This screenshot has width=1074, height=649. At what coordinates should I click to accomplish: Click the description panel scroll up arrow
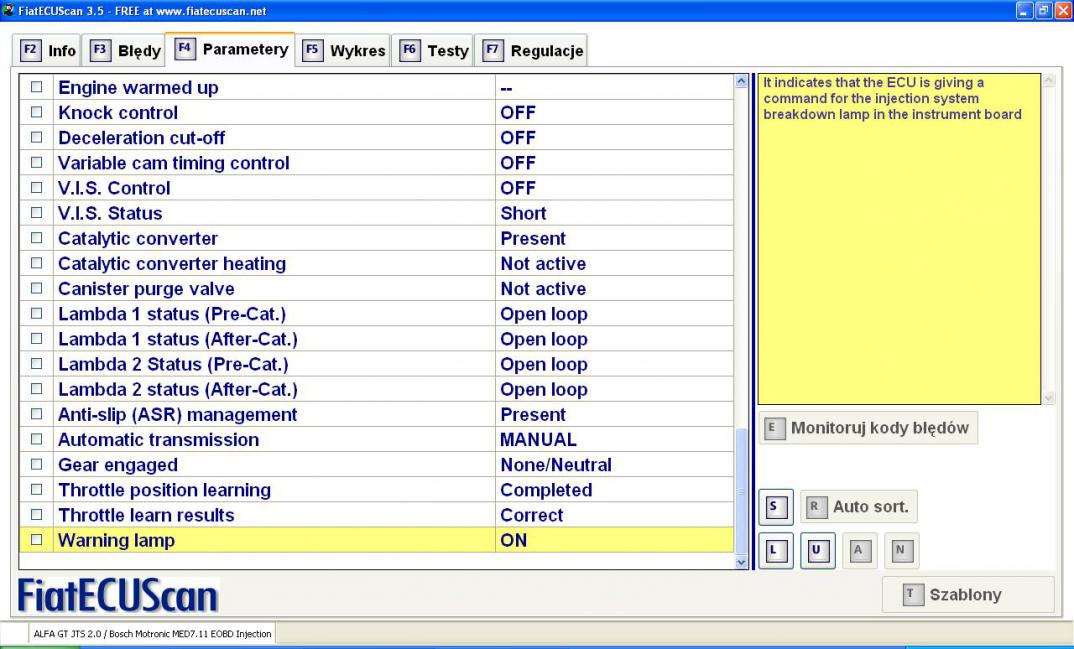point(1049,81)
